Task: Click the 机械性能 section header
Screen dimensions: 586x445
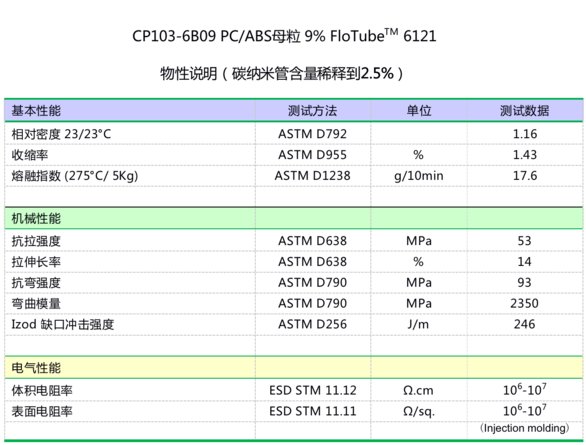Action: click(x=36, y=218)
